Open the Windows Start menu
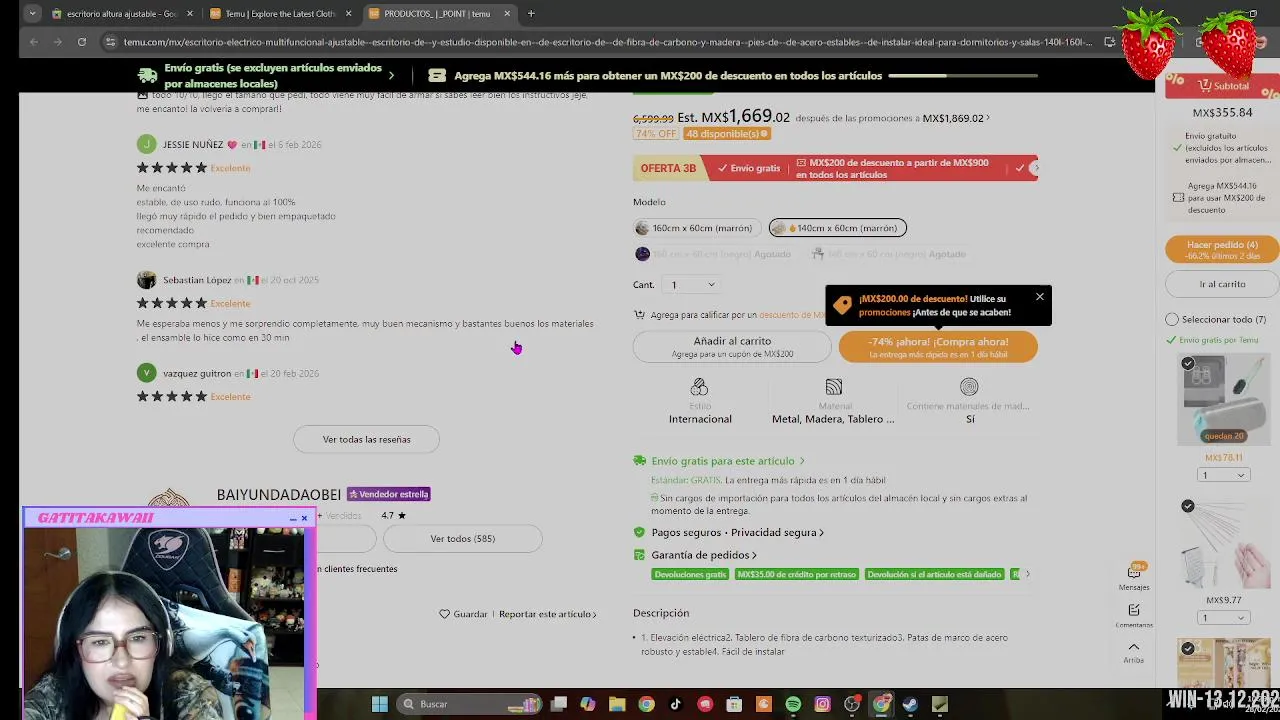 pos(380,704)
